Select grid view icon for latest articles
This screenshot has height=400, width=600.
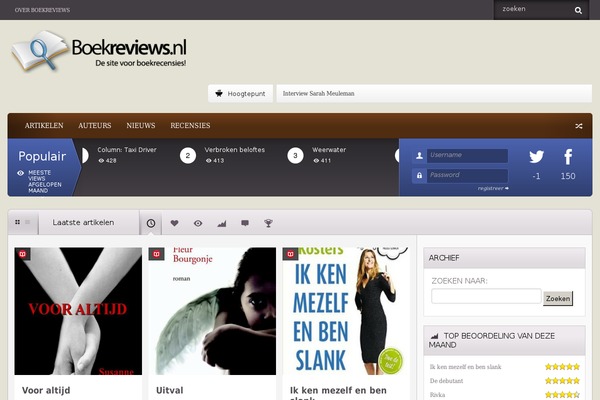coord(17,222)
